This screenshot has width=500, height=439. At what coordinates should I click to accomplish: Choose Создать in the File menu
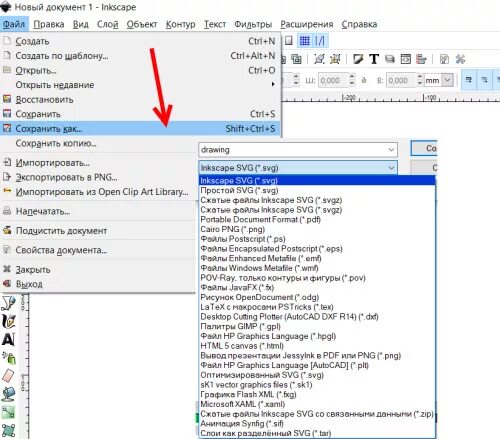click(x=140, y=41)
